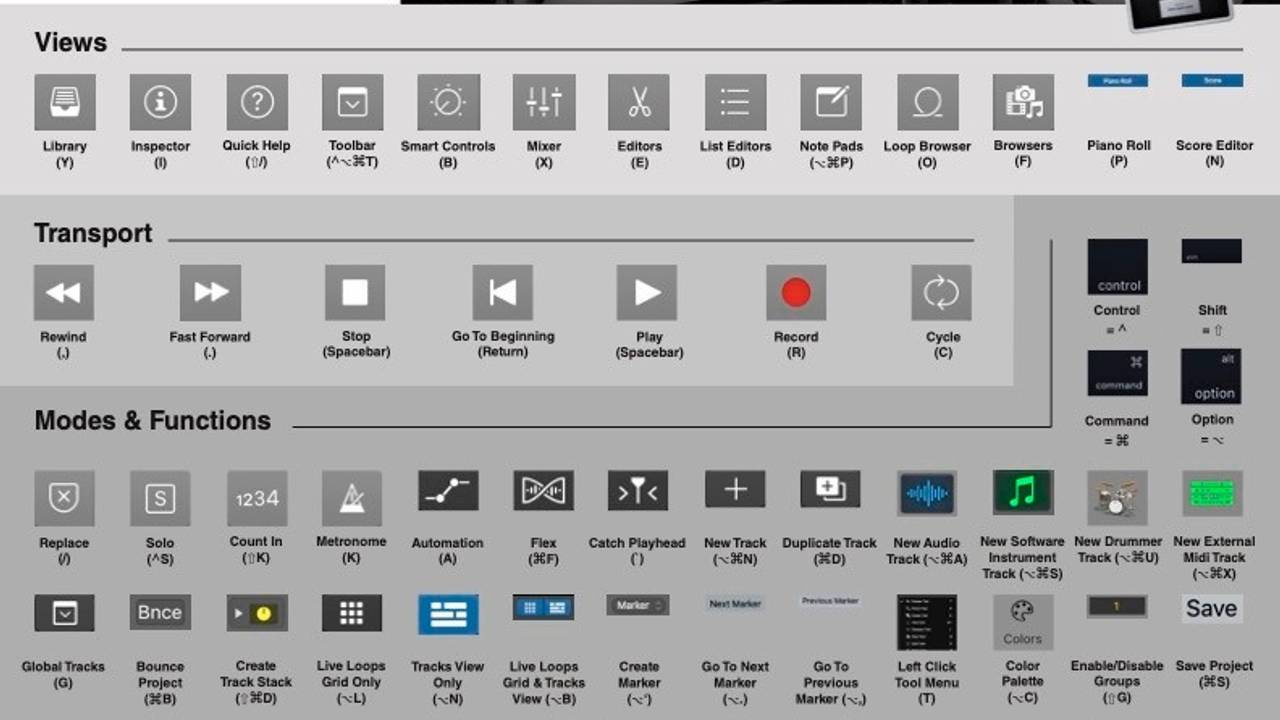Toggle the Solo mode button
Screen dimensions: 1280x720
(160, 498)
